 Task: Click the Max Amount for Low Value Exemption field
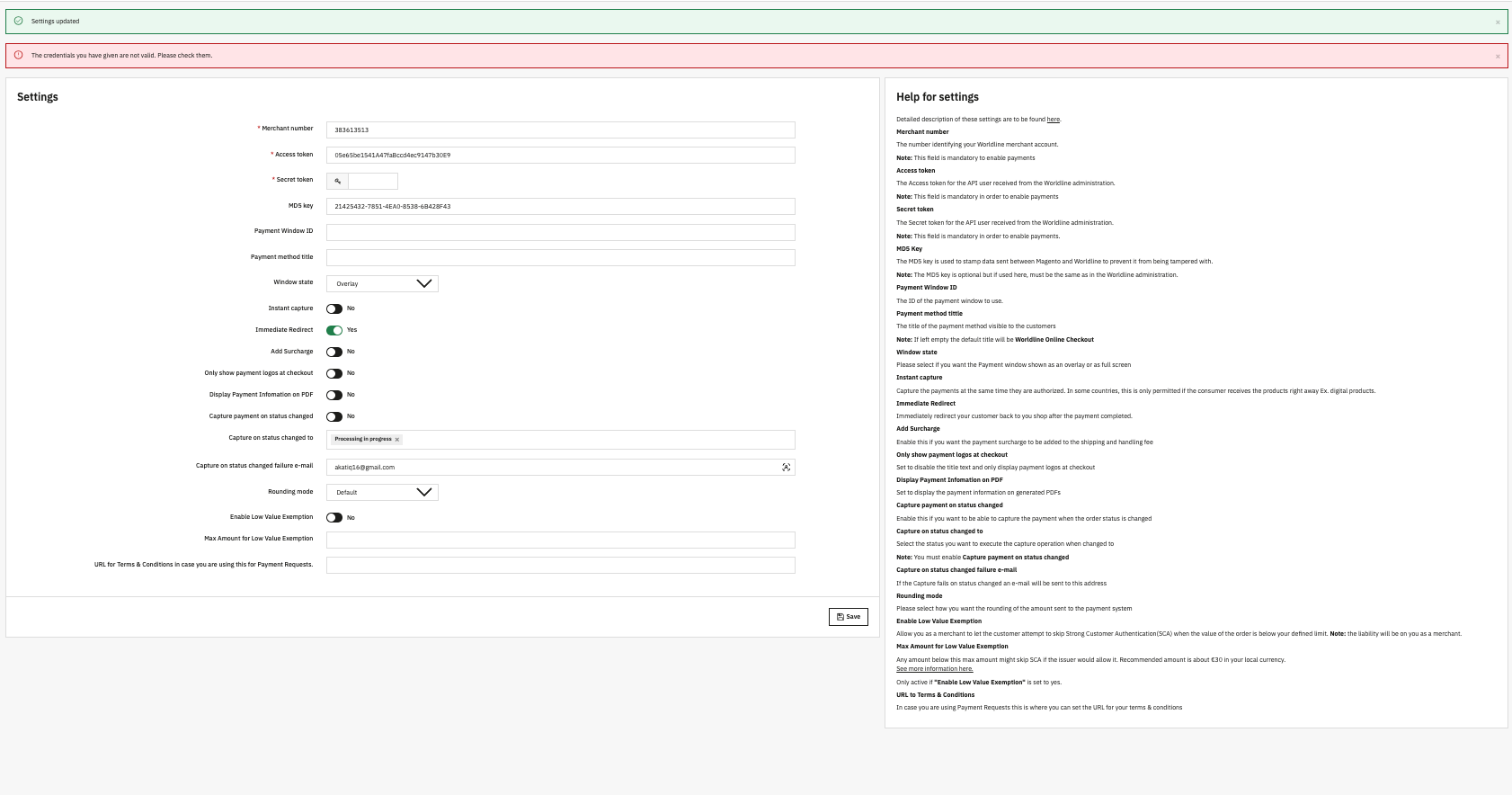[561, 540]
